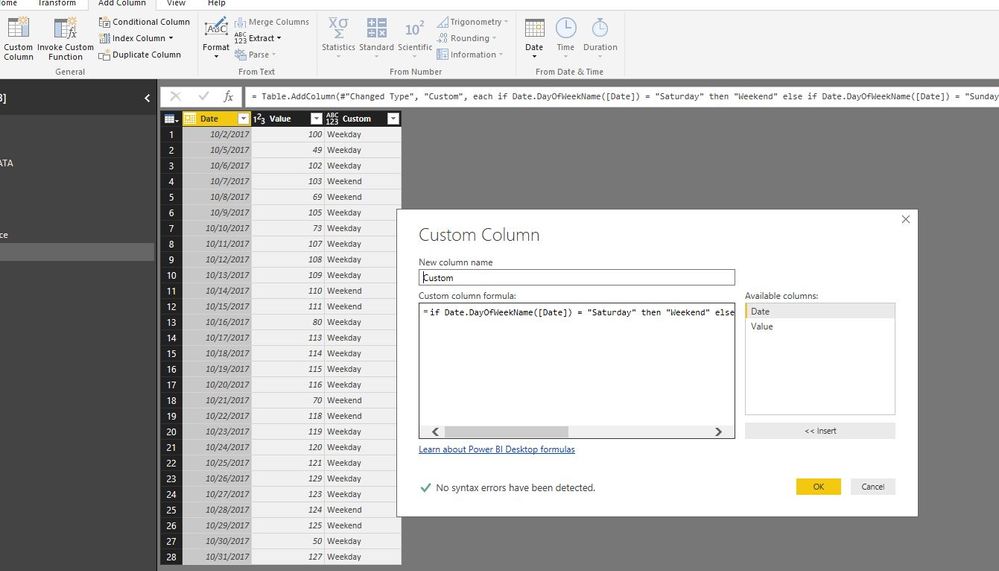Image resolution: width=999 pixels, height=571 pixels.
Task: Open the Standard operations tool
Action: (x=377, y=38)
